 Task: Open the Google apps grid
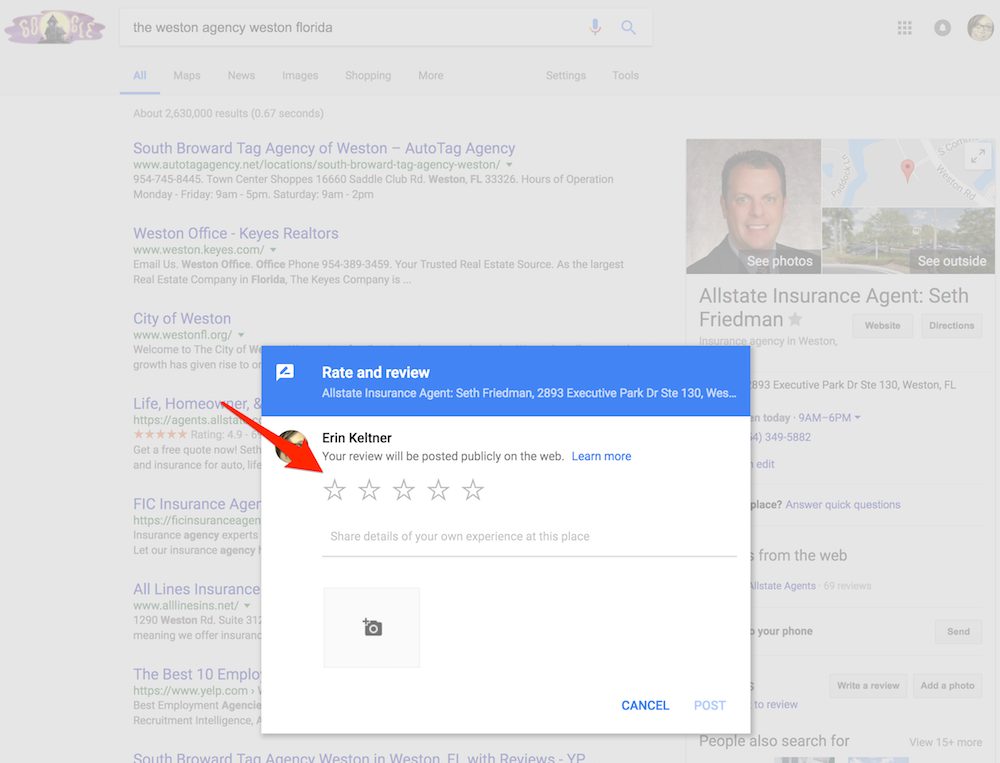point(904,27)
